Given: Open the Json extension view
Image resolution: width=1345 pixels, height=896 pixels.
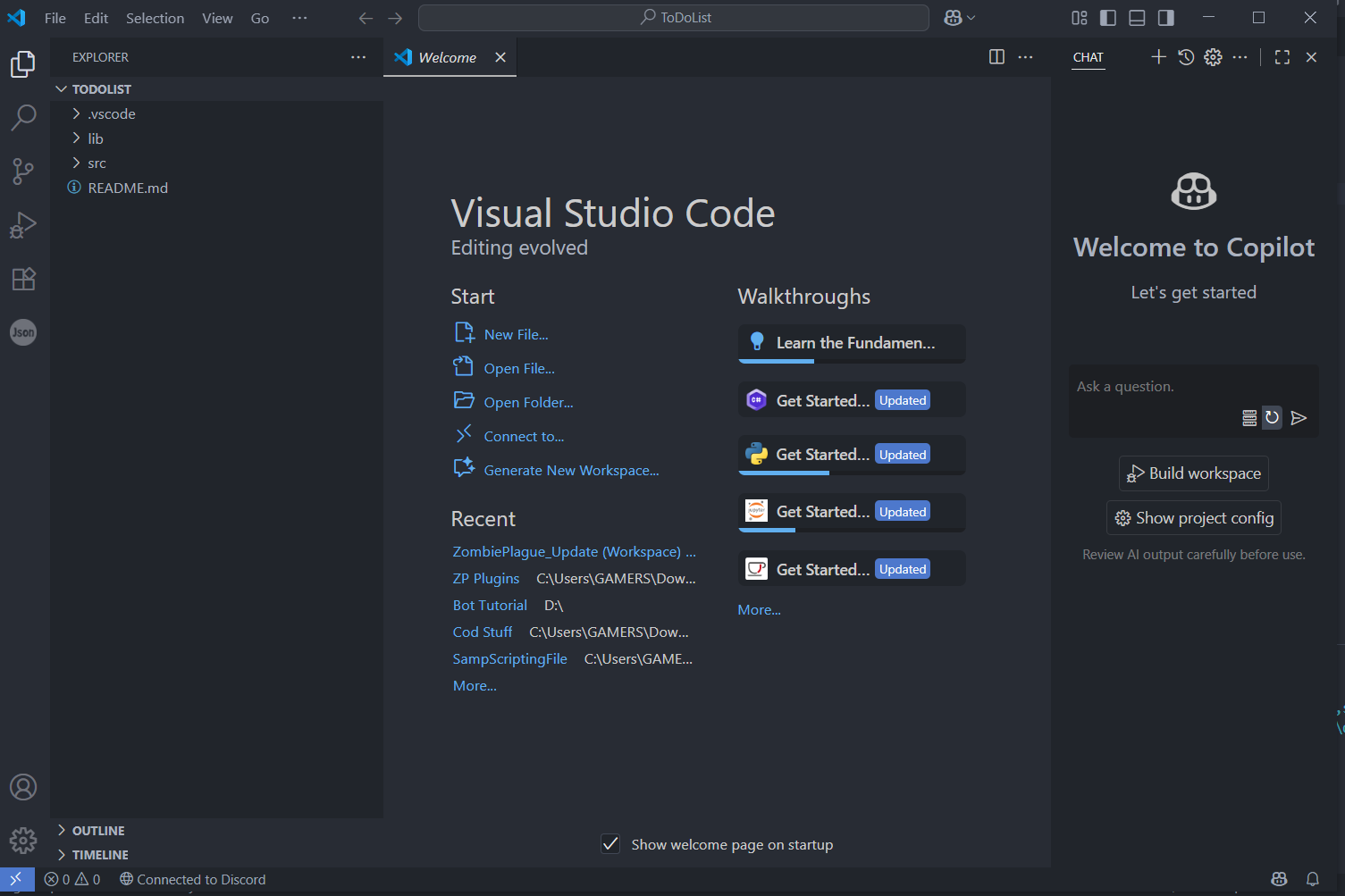Looking at the screenshot, I should [23, 332].
